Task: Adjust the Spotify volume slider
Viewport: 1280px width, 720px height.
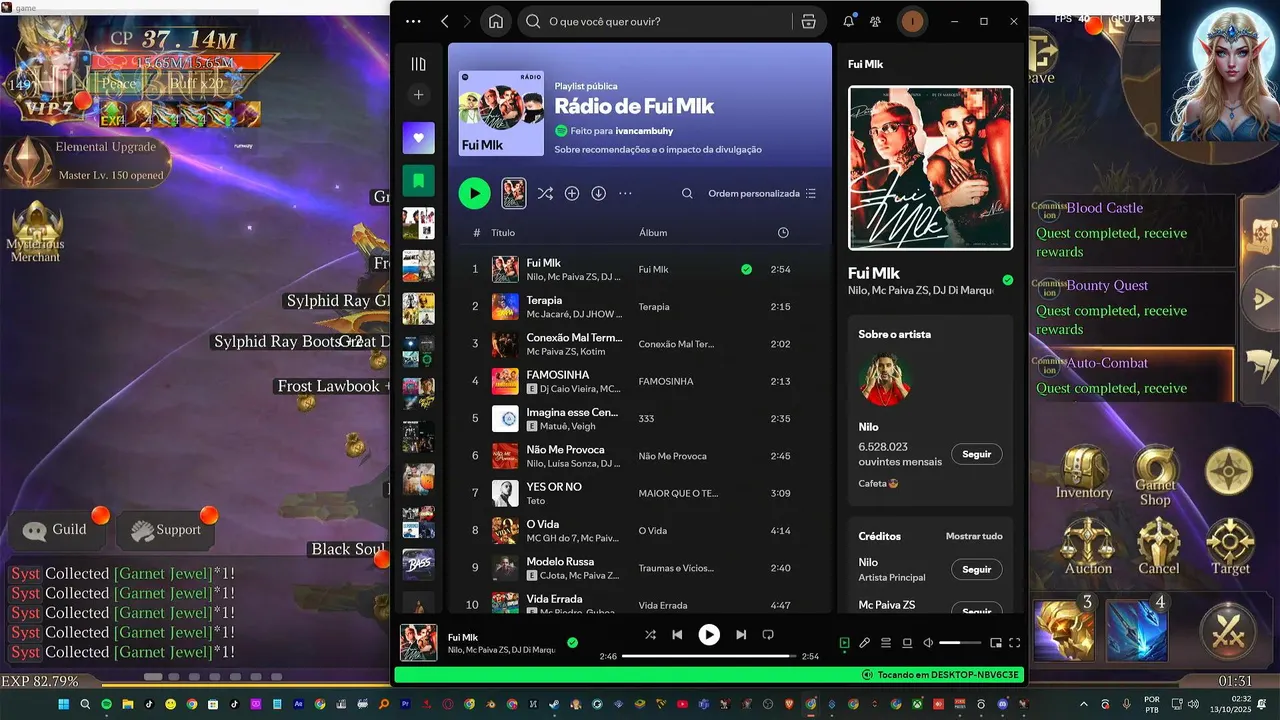Action: coord(960,643)
